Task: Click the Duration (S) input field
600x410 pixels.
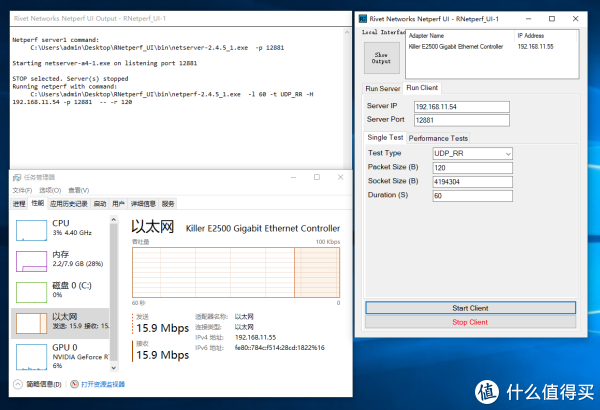Action: (x=470, y=196)
